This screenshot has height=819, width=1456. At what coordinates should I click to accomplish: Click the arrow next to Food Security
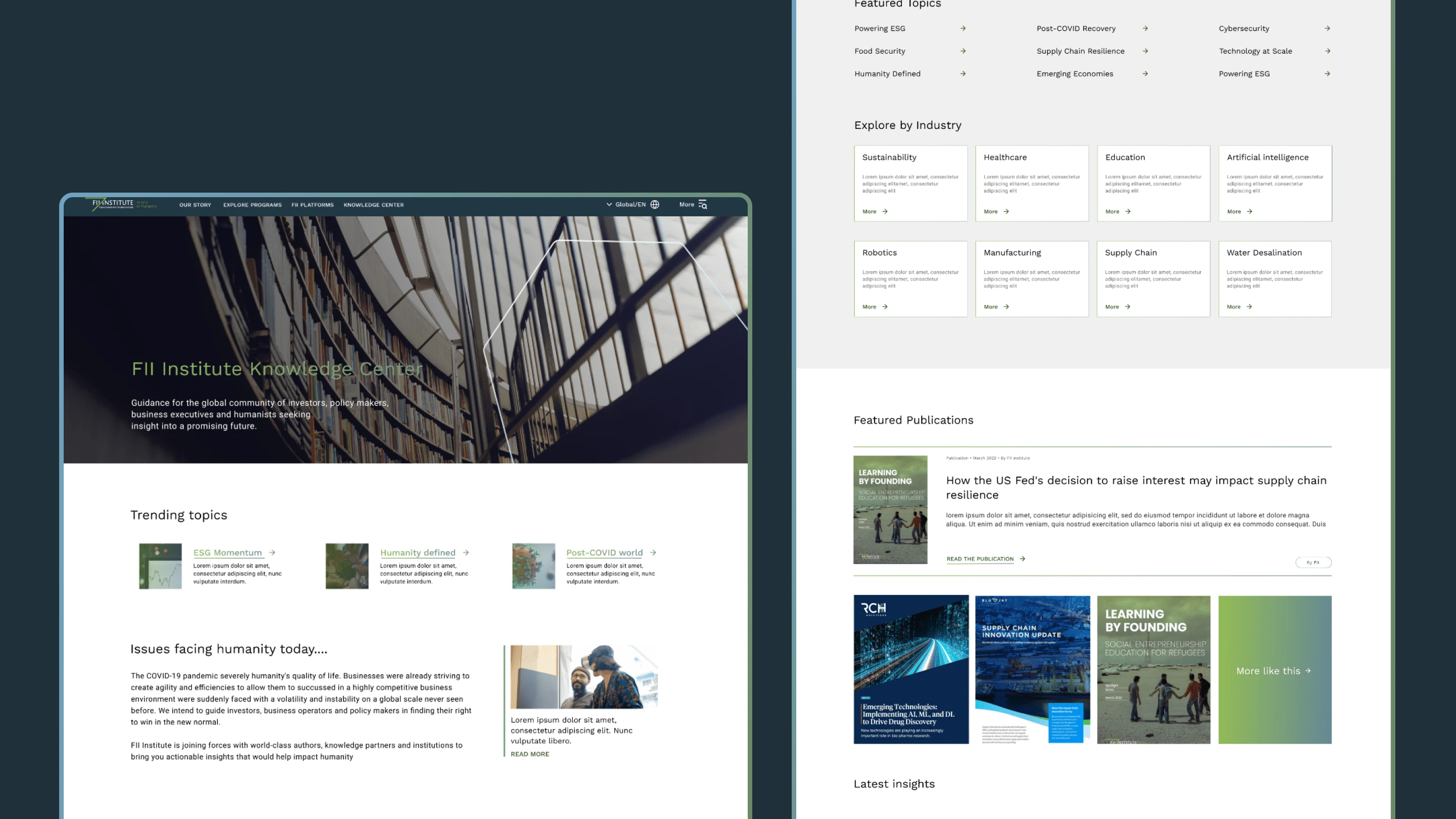coord(963,51)
